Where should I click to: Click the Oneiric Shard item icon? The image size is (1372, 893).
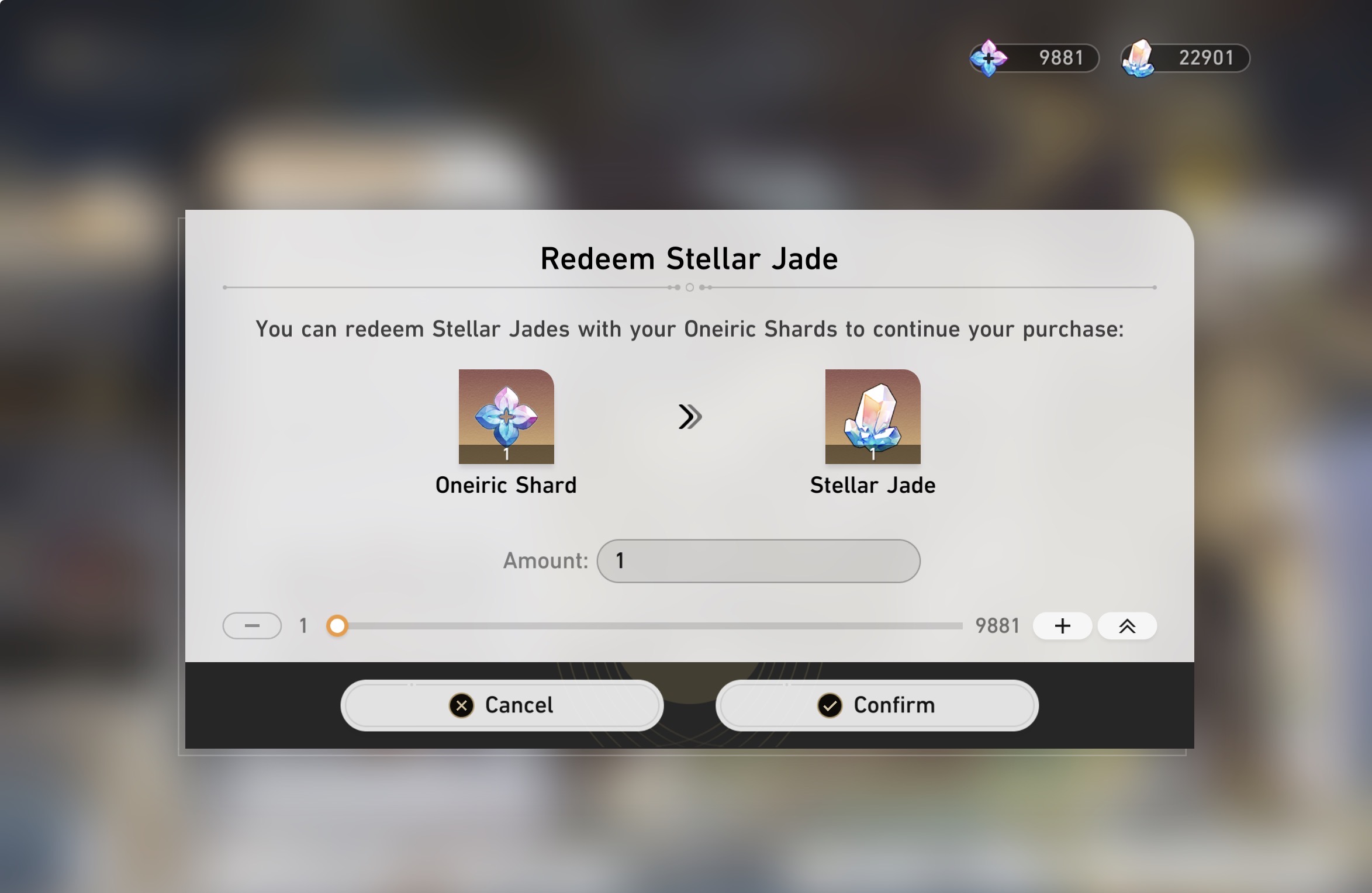(x=506, y=416)
